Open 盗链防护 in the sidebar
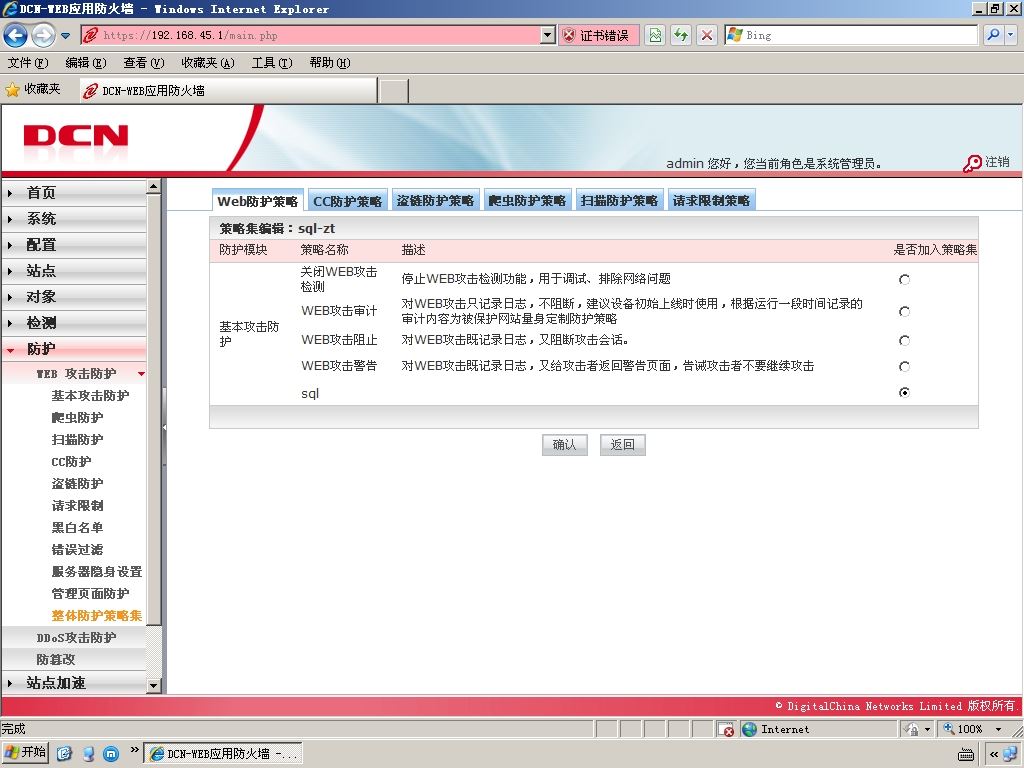 point(77,484)
